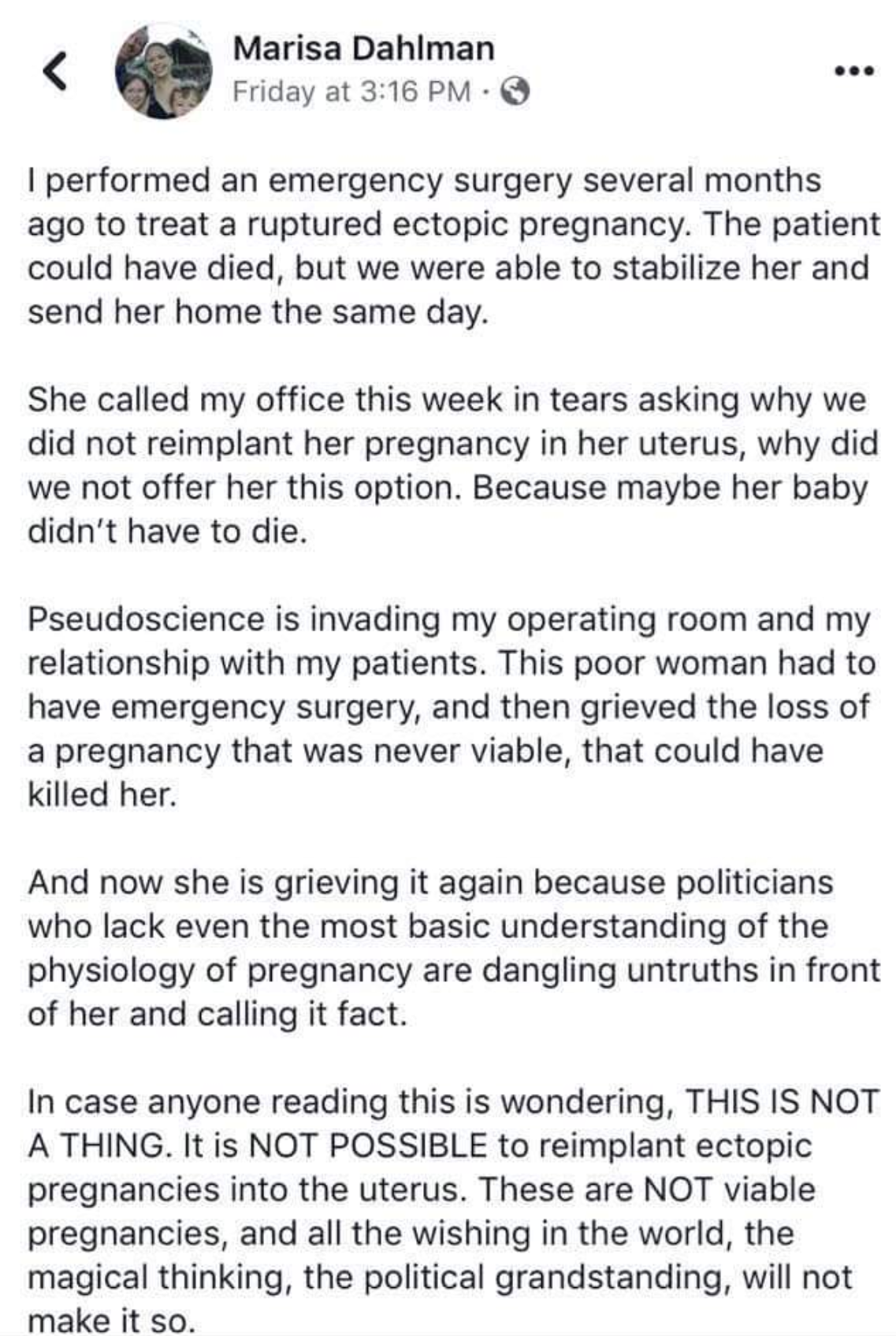
Task: Click the line ending 'calling it fact.'
Action: 217,1014
